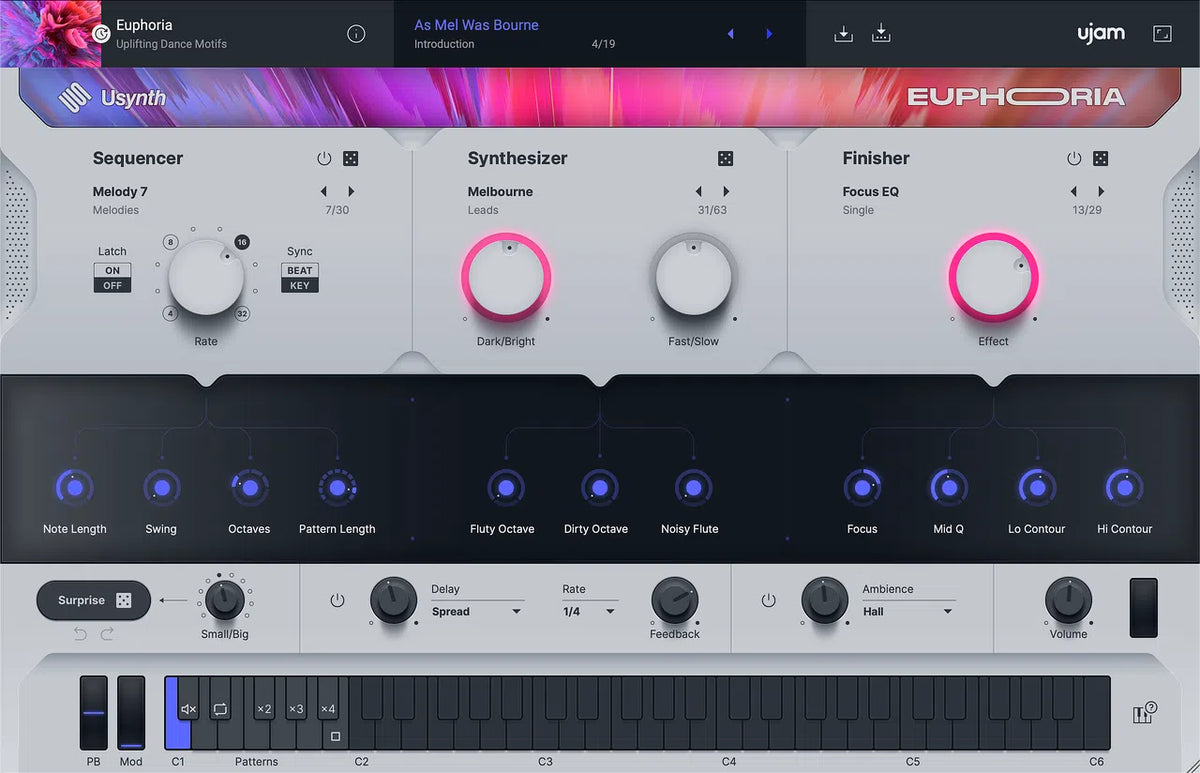The width and height of the screenshot is (1200, 773).
Task: Click the window resize icon next to ujam logo
Action: (x=1162, y=33)
